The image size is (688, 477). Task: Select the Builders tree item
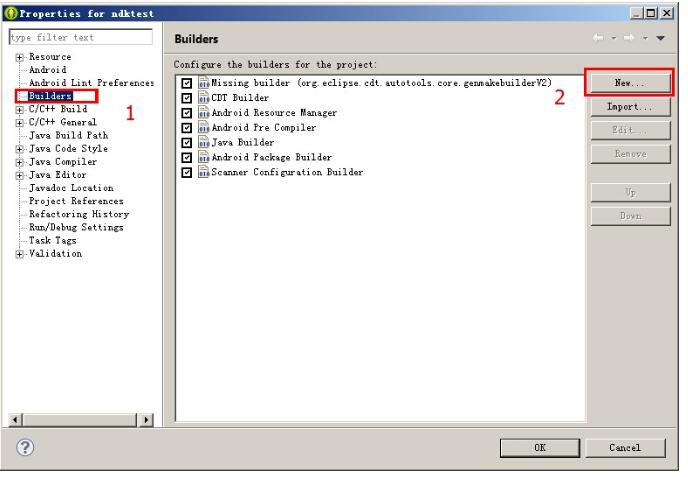50,96
